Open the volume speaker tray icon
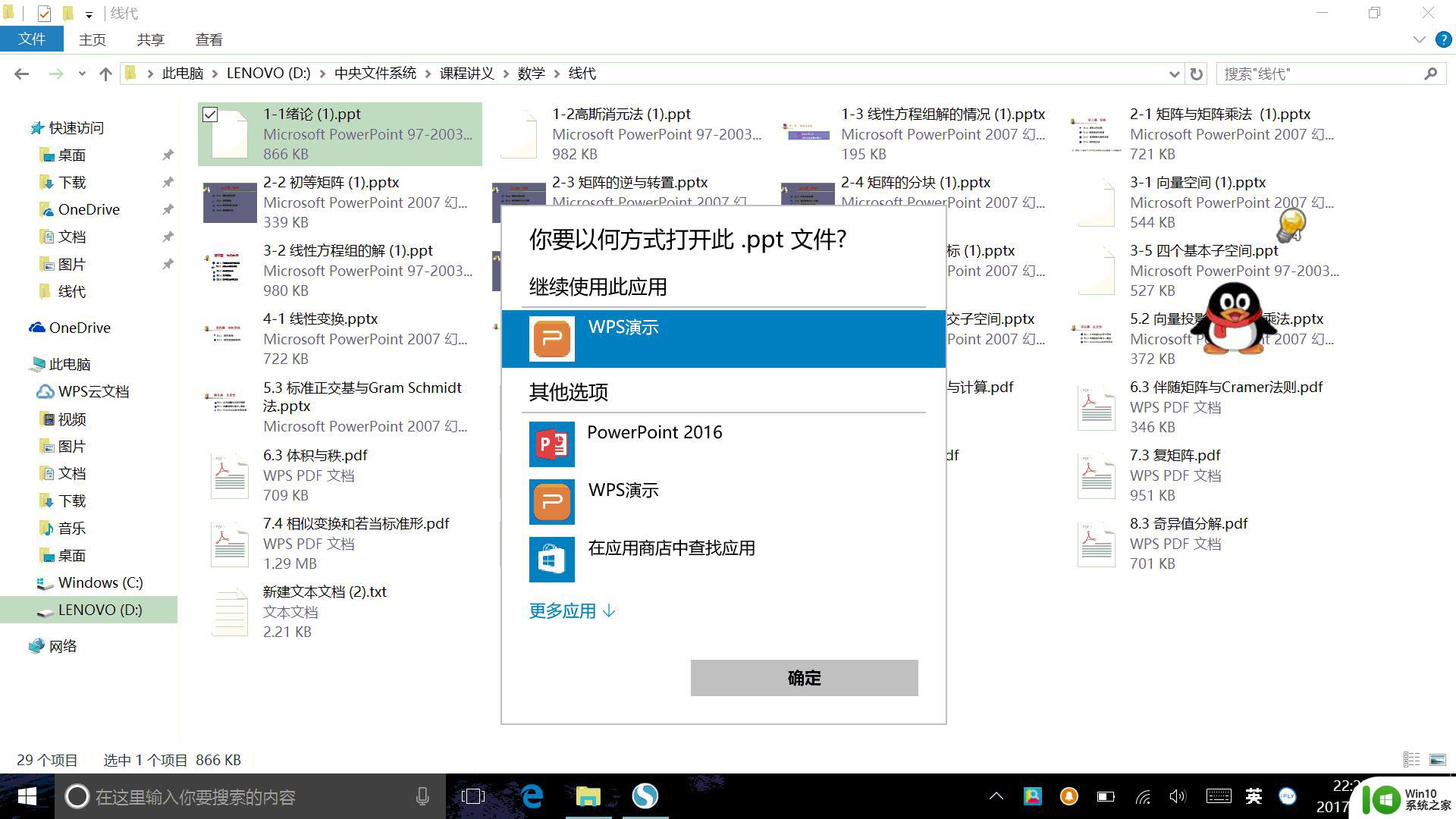The height and width of the screenshot is (819, 1456). tap(1178, 796)
